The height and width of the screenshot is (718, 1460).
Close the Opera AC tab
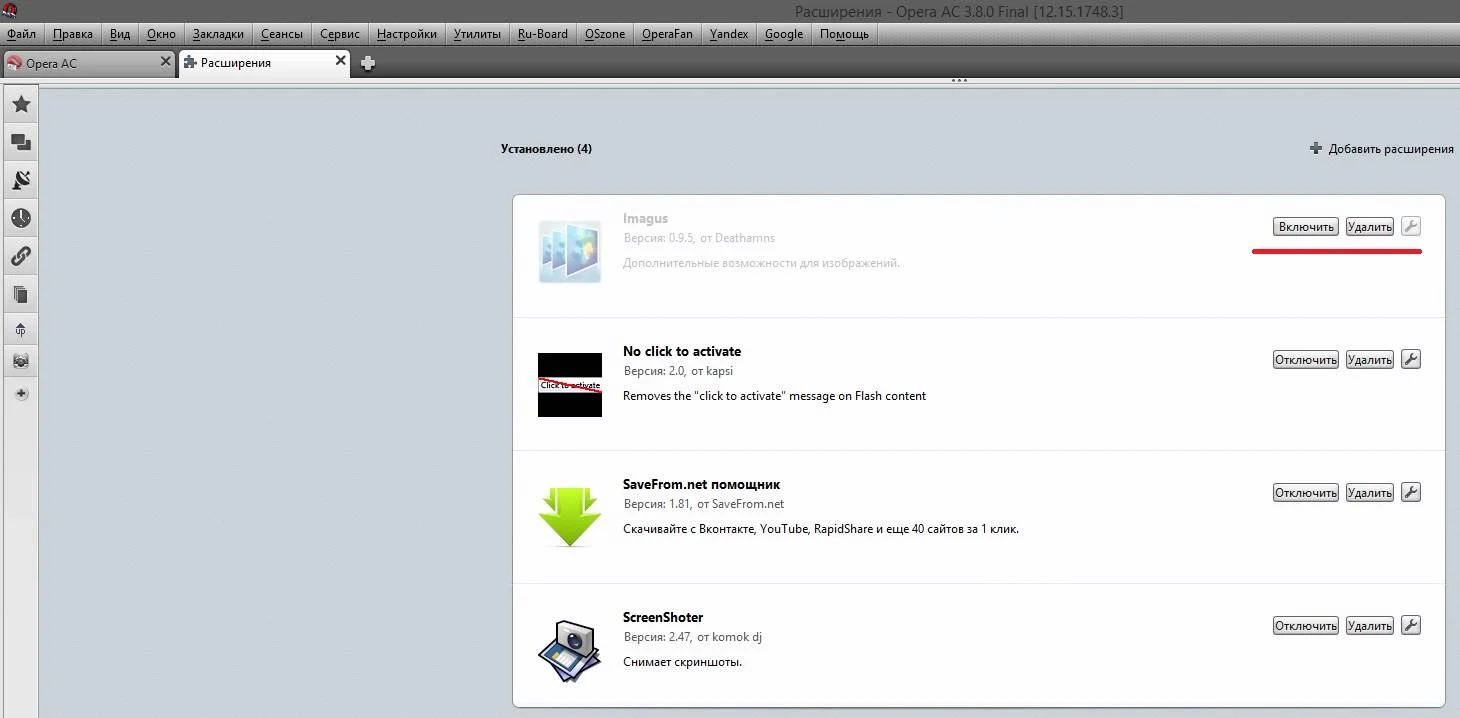[166, 61]
